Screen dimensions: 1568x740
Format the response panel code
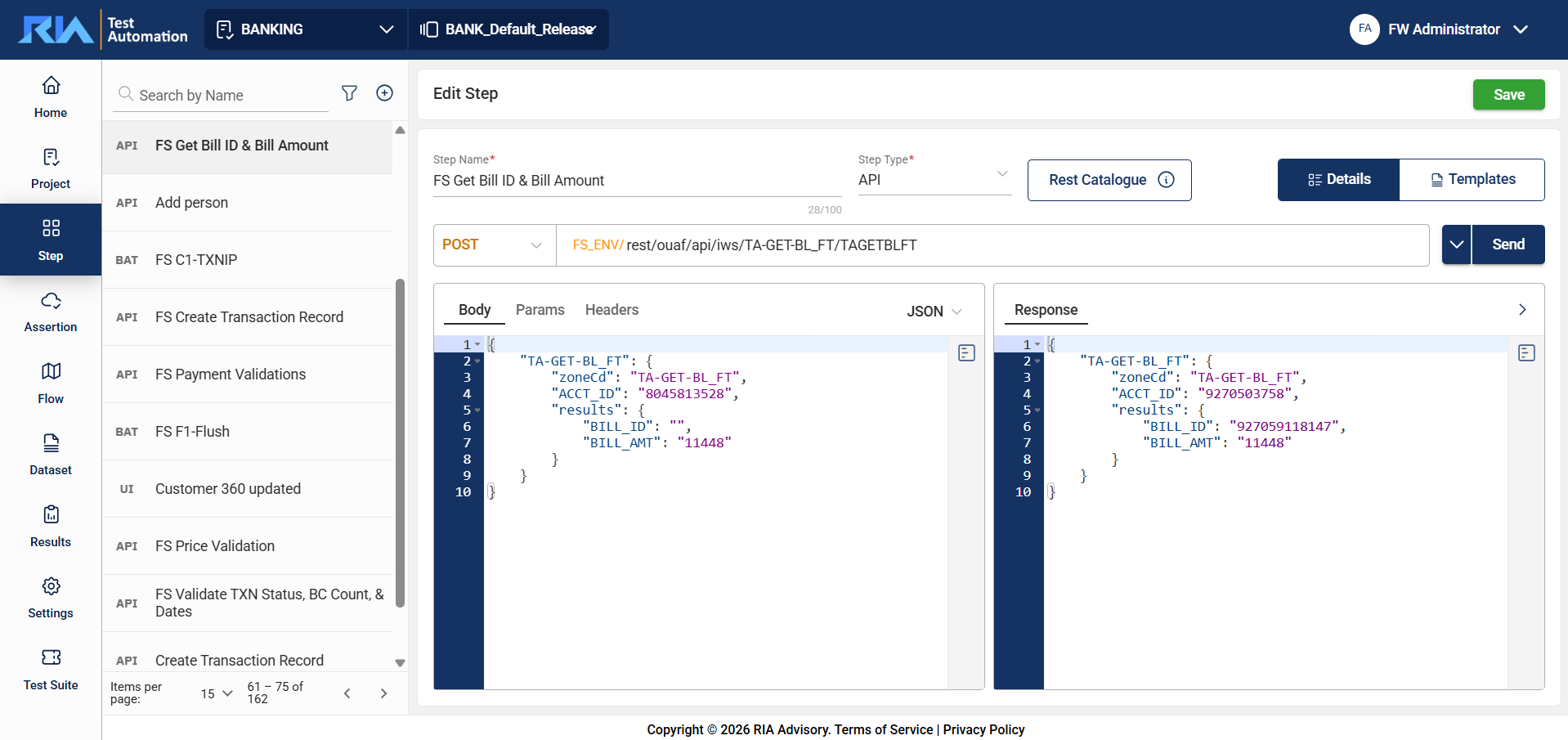(1526, 353)
